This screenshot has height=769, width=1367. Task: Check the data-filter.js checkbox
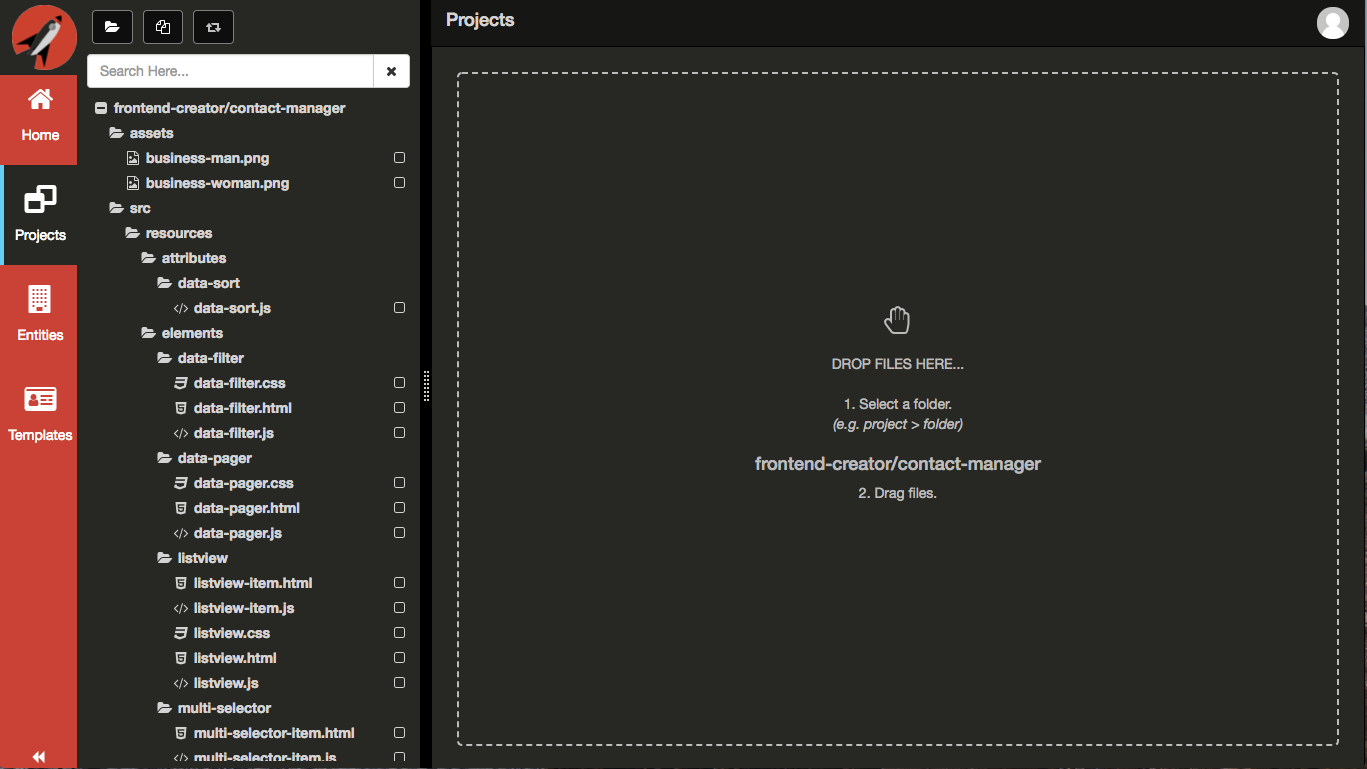pos(399,433)
